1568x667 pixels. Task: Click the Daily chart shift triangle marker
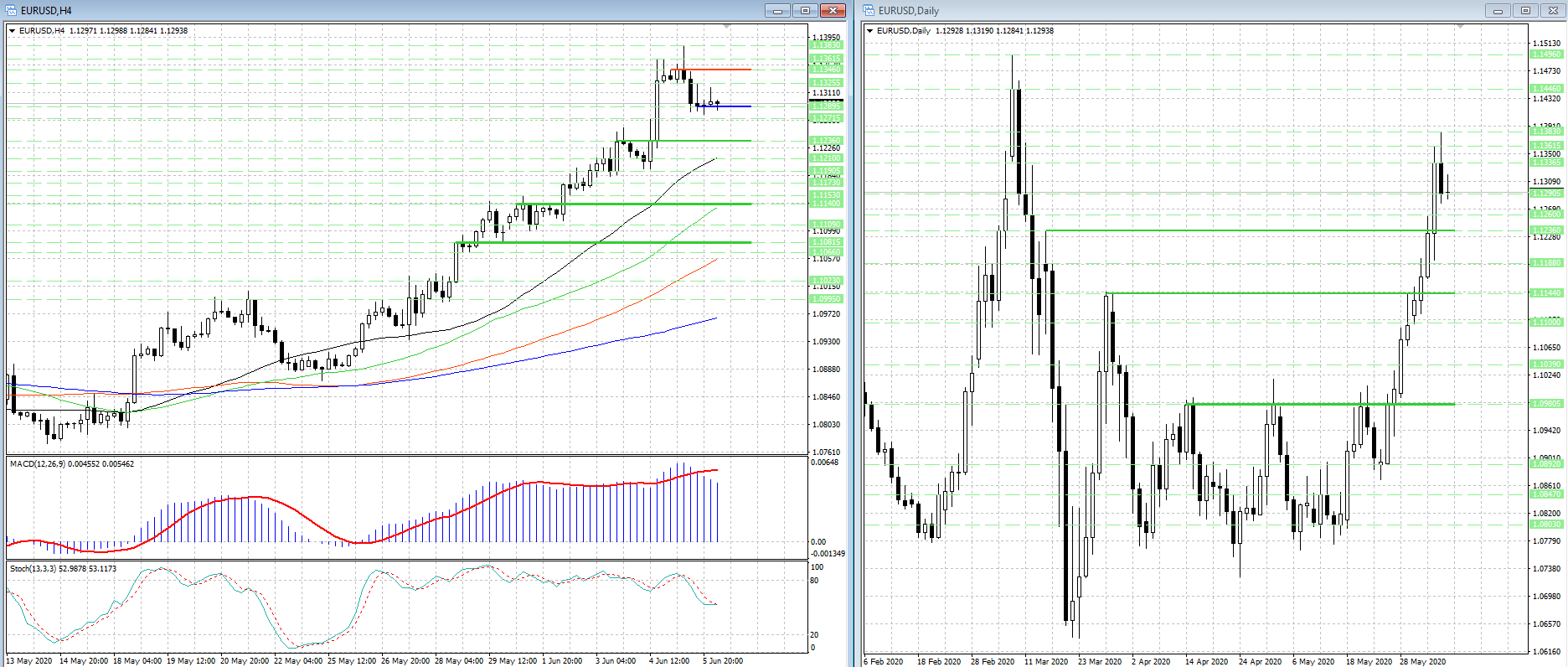click(1461, 27)
